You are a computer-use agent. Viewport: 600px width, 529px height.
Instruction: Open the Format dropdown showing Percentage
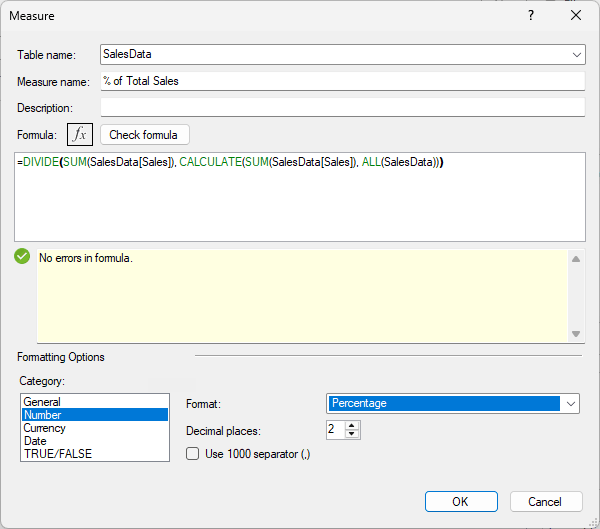571,403
